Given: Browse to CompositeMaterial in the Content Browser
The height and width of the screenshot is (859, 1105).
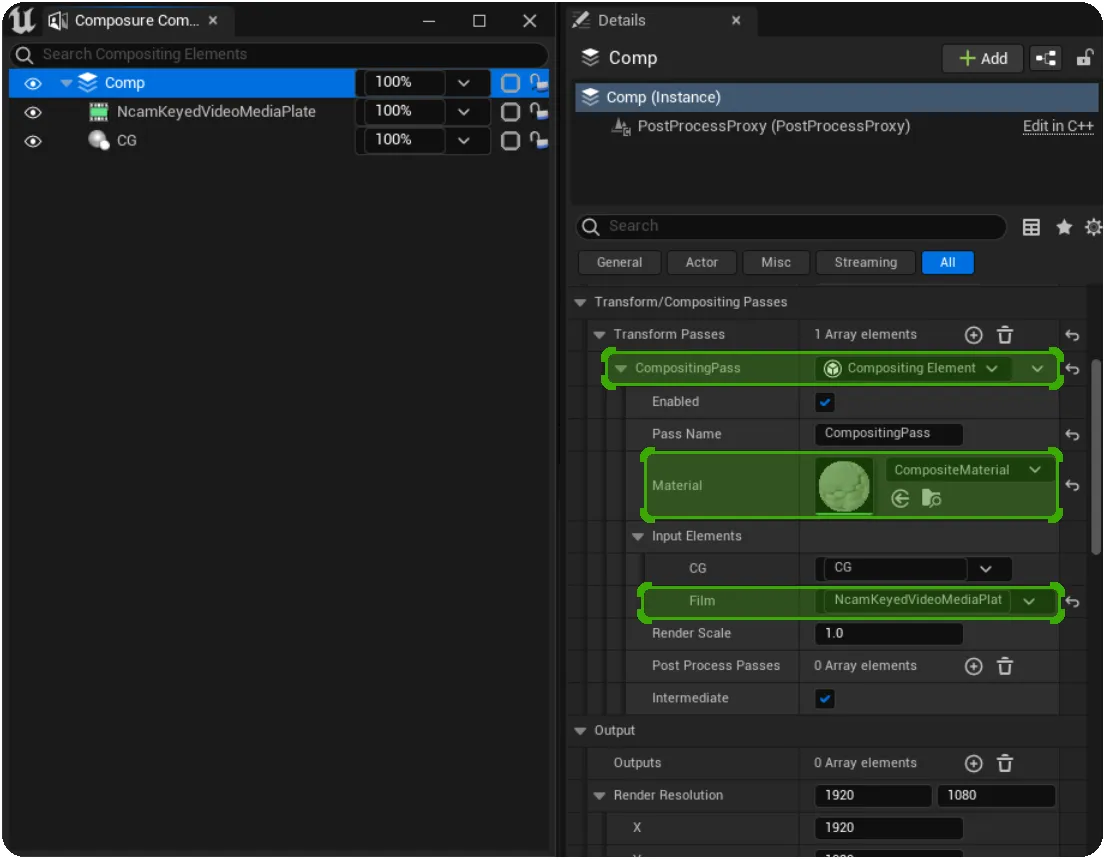Looking at the screenshot, I should tap(931, 499).
